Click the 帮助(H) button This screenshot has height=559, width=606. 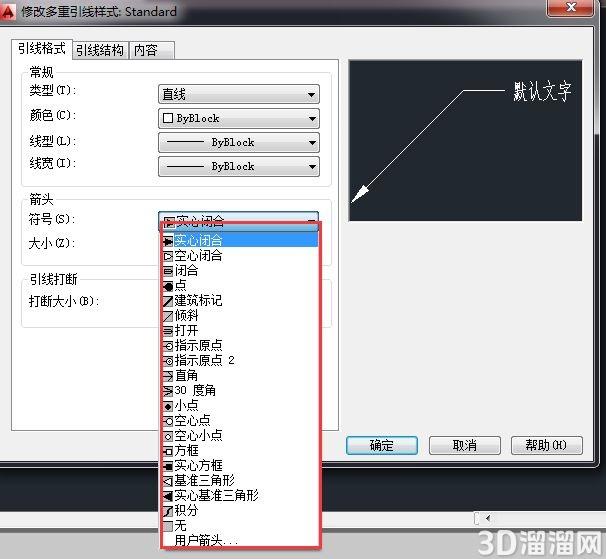(x=546, y=445)
